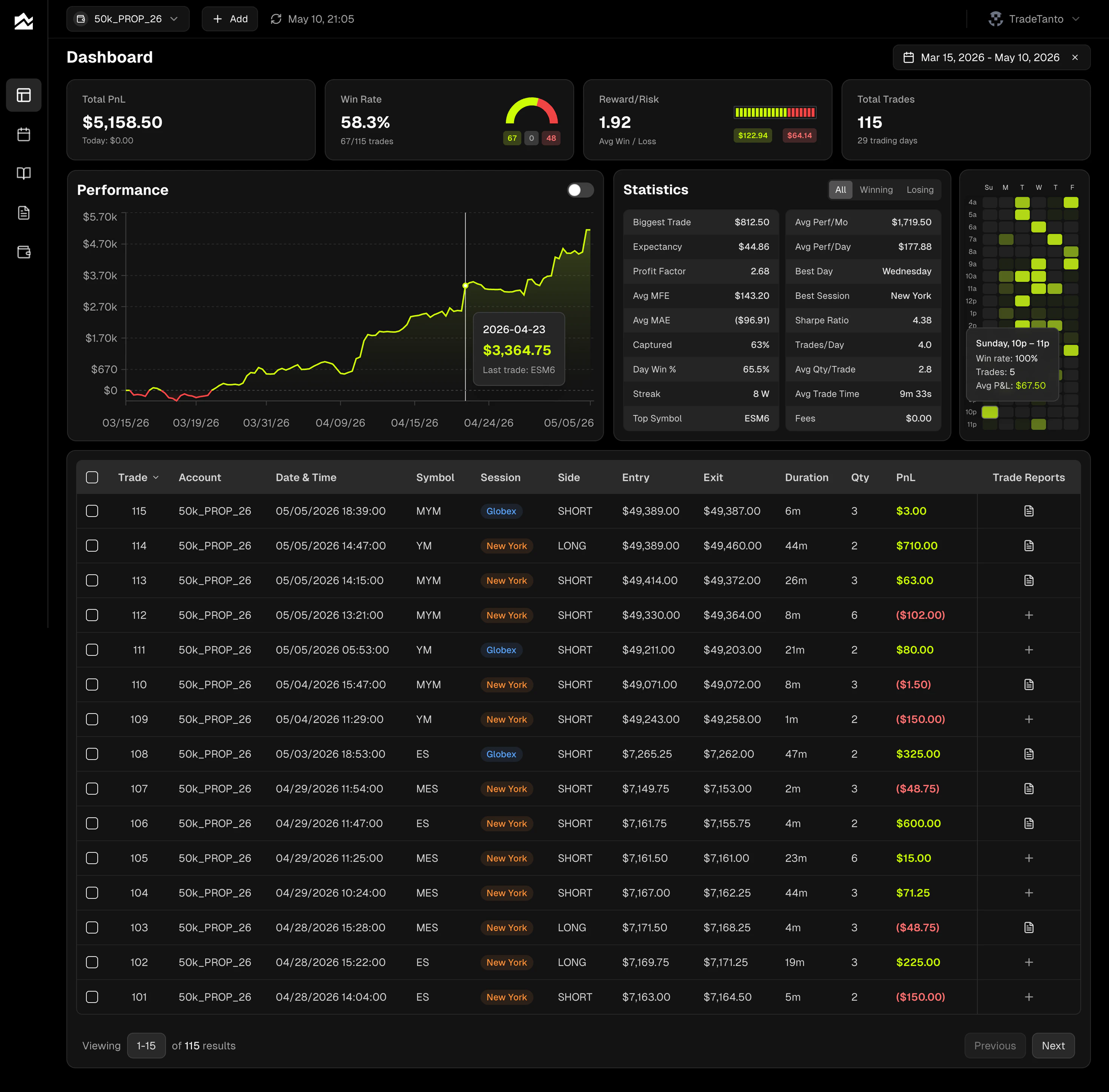Switch to Losing statistics tab
The image size is (1109, 1092).
920,190
